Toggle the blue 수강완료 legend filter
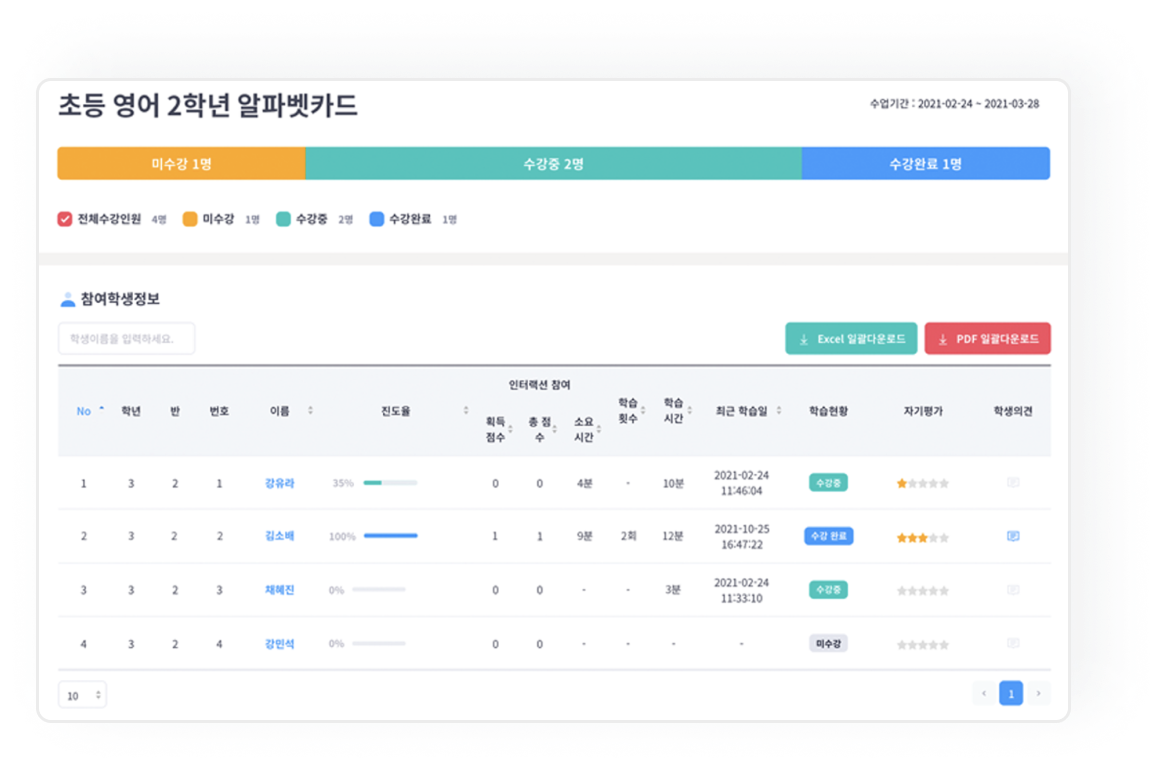This screenshot has width=1161, height=771. 377,219
